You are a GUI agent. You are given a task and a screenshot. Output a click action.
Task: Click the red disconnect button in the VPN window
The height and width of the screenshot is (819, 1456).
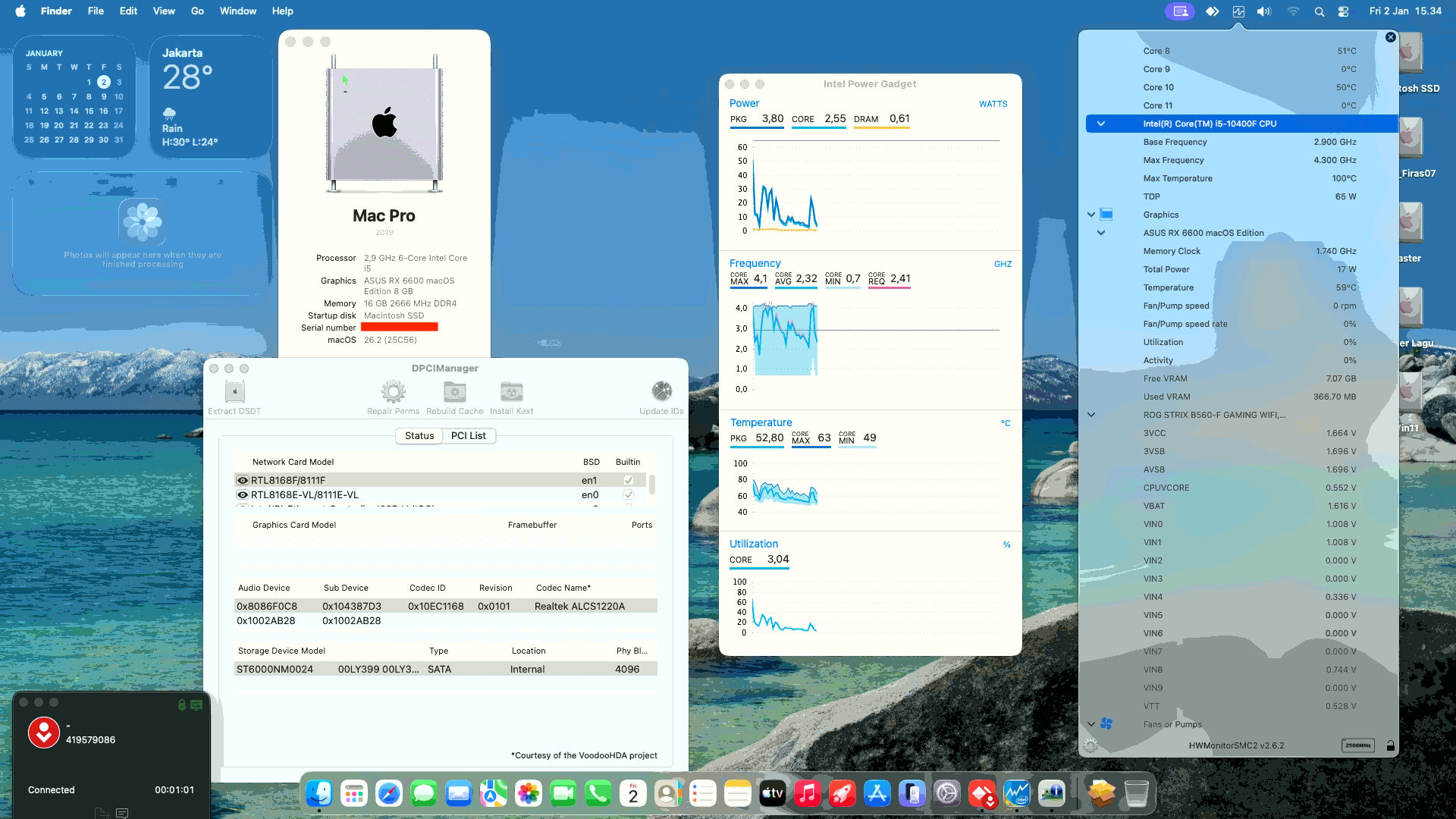44,733
